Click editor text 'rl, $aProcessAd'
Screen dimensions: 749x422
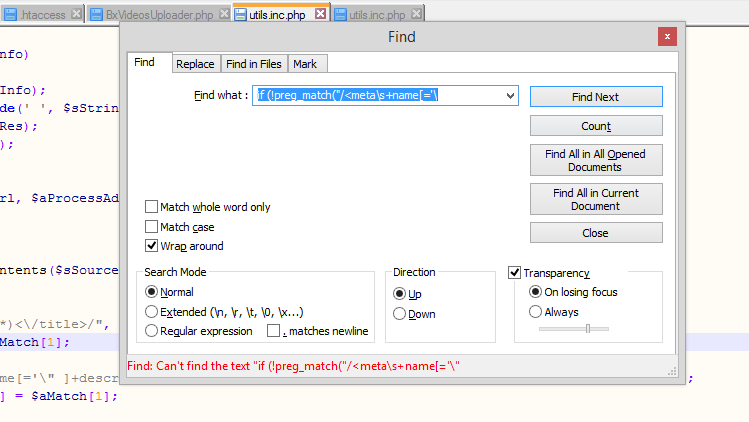59,198
